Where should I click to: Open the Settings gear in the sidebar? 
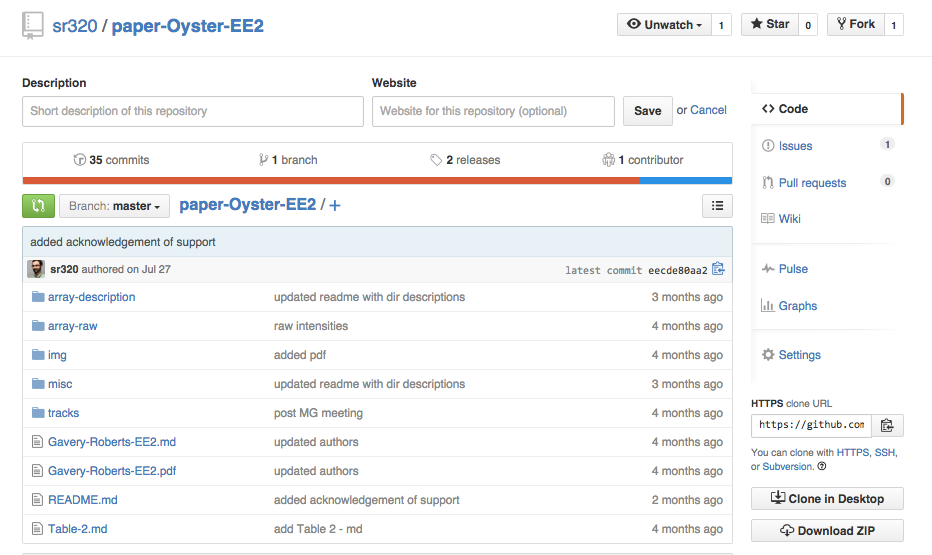tap(791, 355)
